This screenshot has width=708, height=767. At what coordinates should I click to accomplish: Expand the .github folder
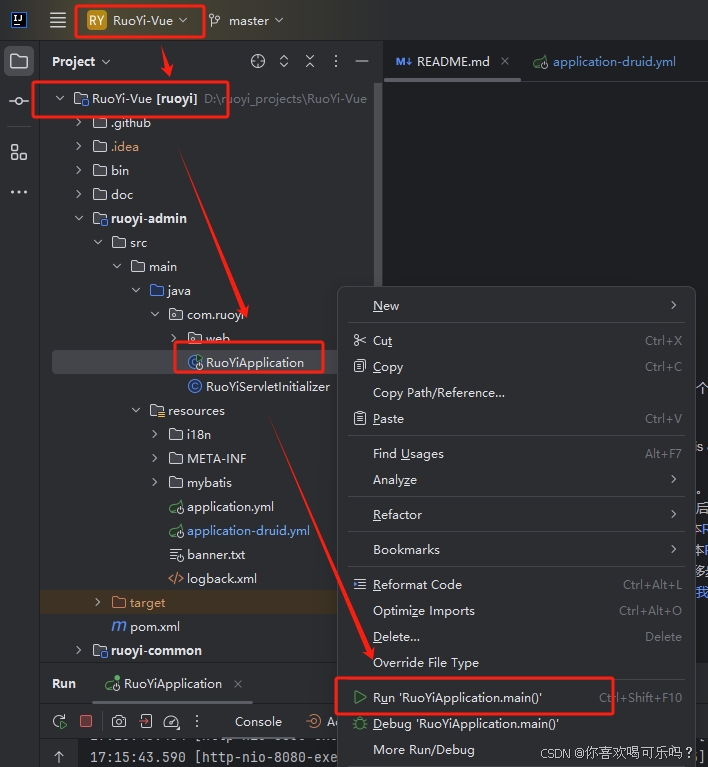tap(78, 122)
